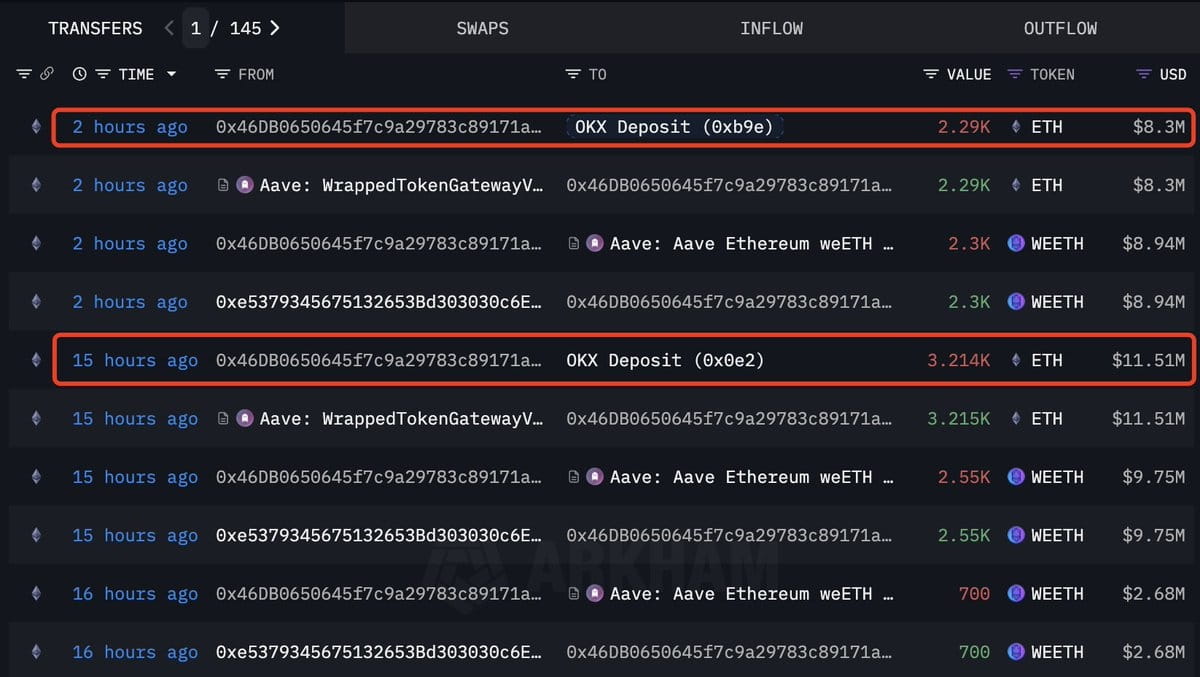The height and width of the screenshot is (677, 1200).
Task: Open the FROM column filter
Action: pyautogui.click(x=222, y=74)
